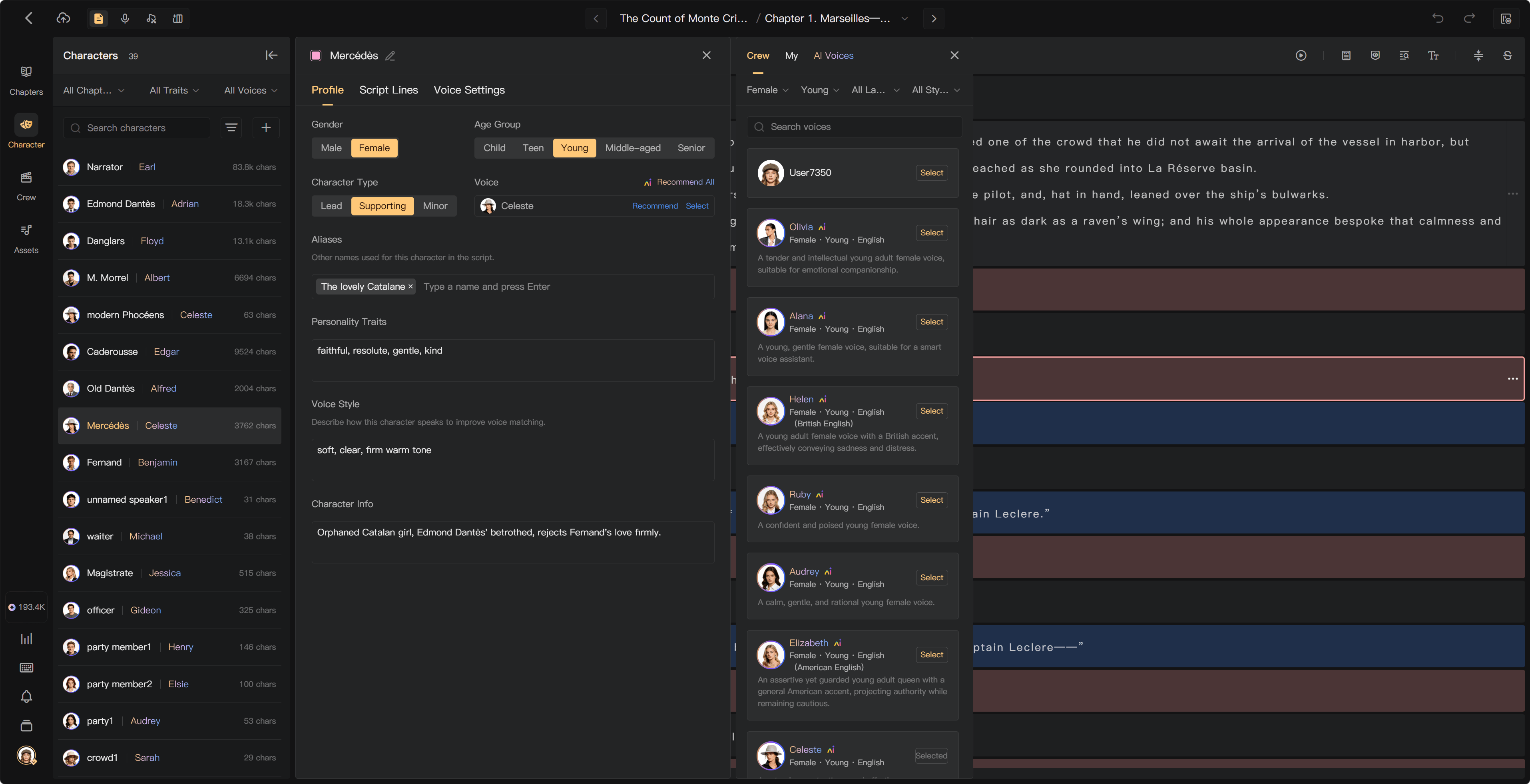1530x784 pixels.
Task: Edit Mercédès name with pencil icon
Action: (390, 56)
